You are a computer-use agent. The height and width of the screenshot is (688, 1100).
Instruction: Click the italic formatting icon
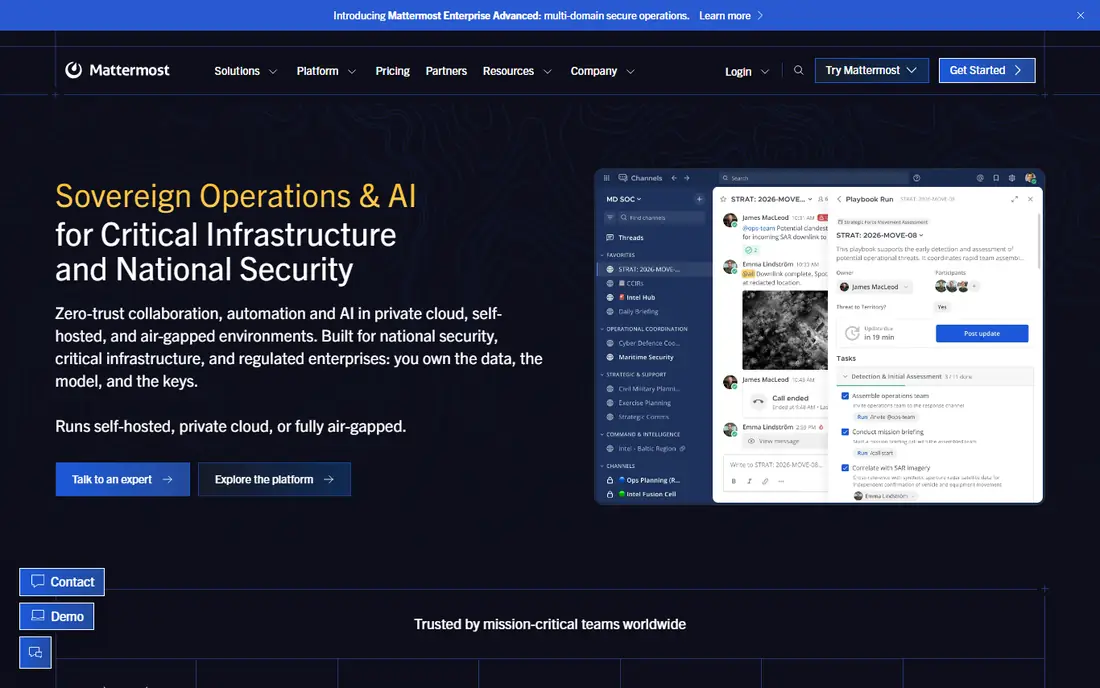[749, 481]
